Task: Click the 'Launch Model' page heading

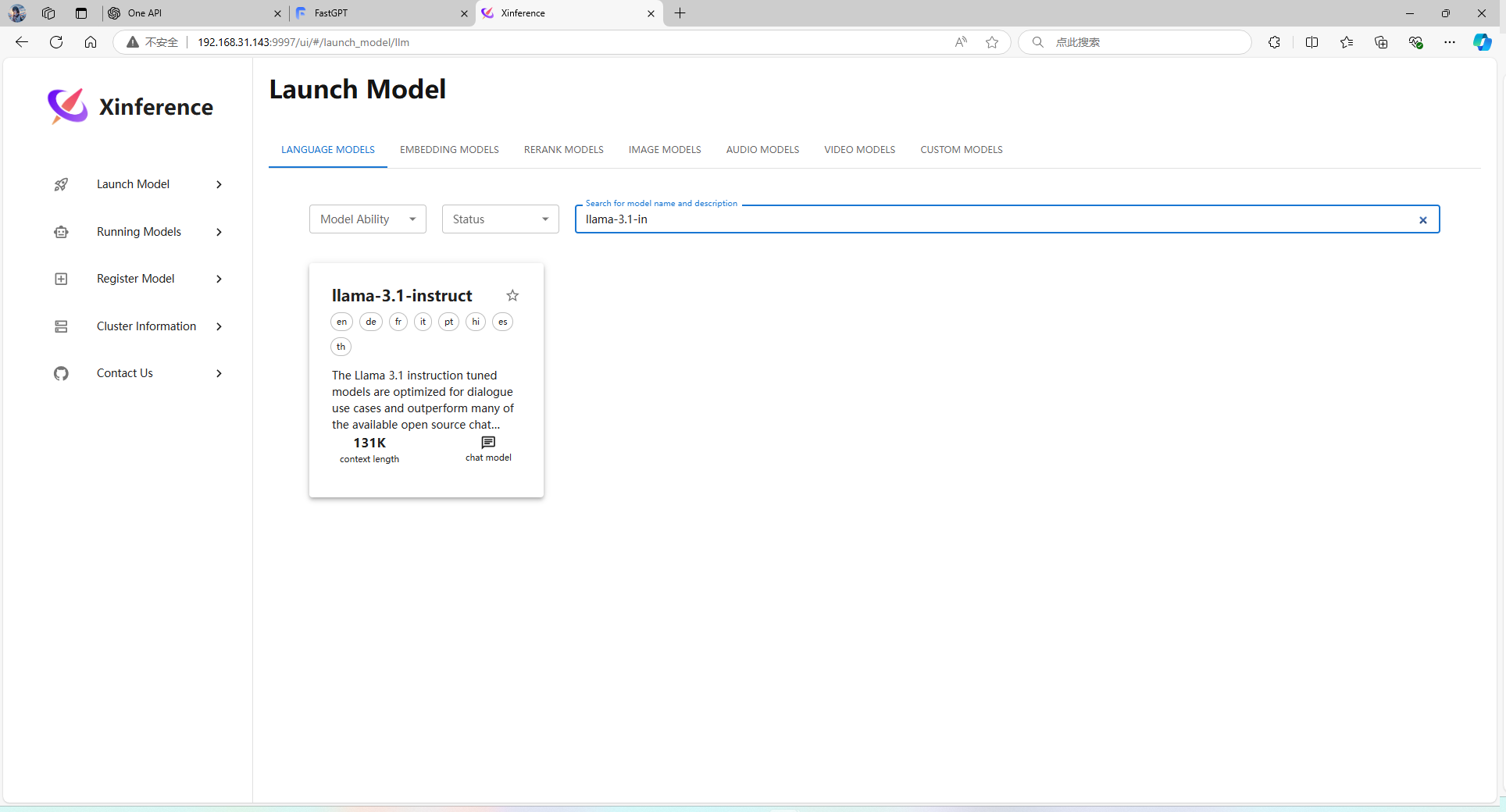Action: coord(358,89)
